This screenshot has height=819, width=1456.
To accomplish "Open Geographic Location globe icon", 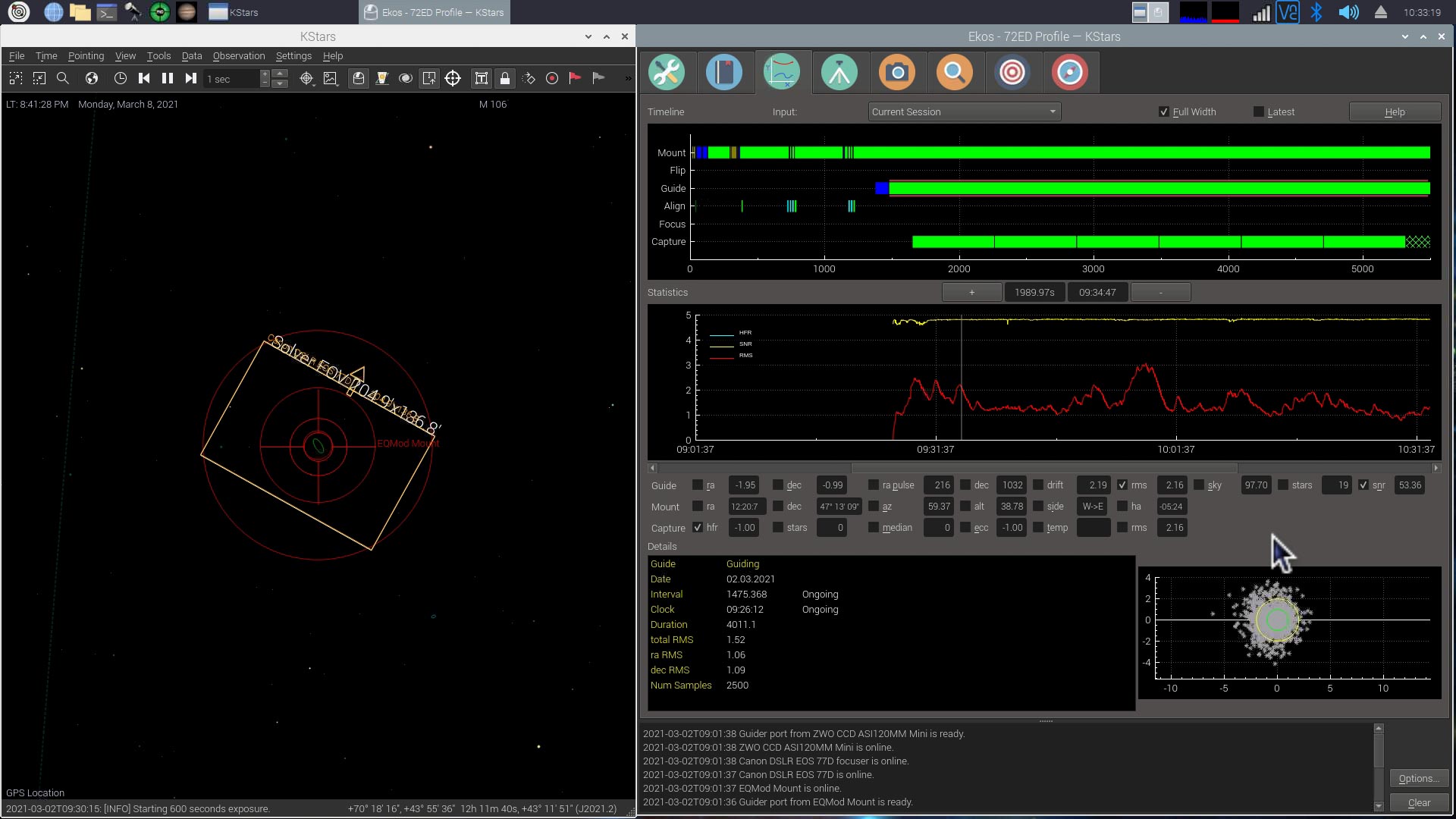I will point(92,78).
